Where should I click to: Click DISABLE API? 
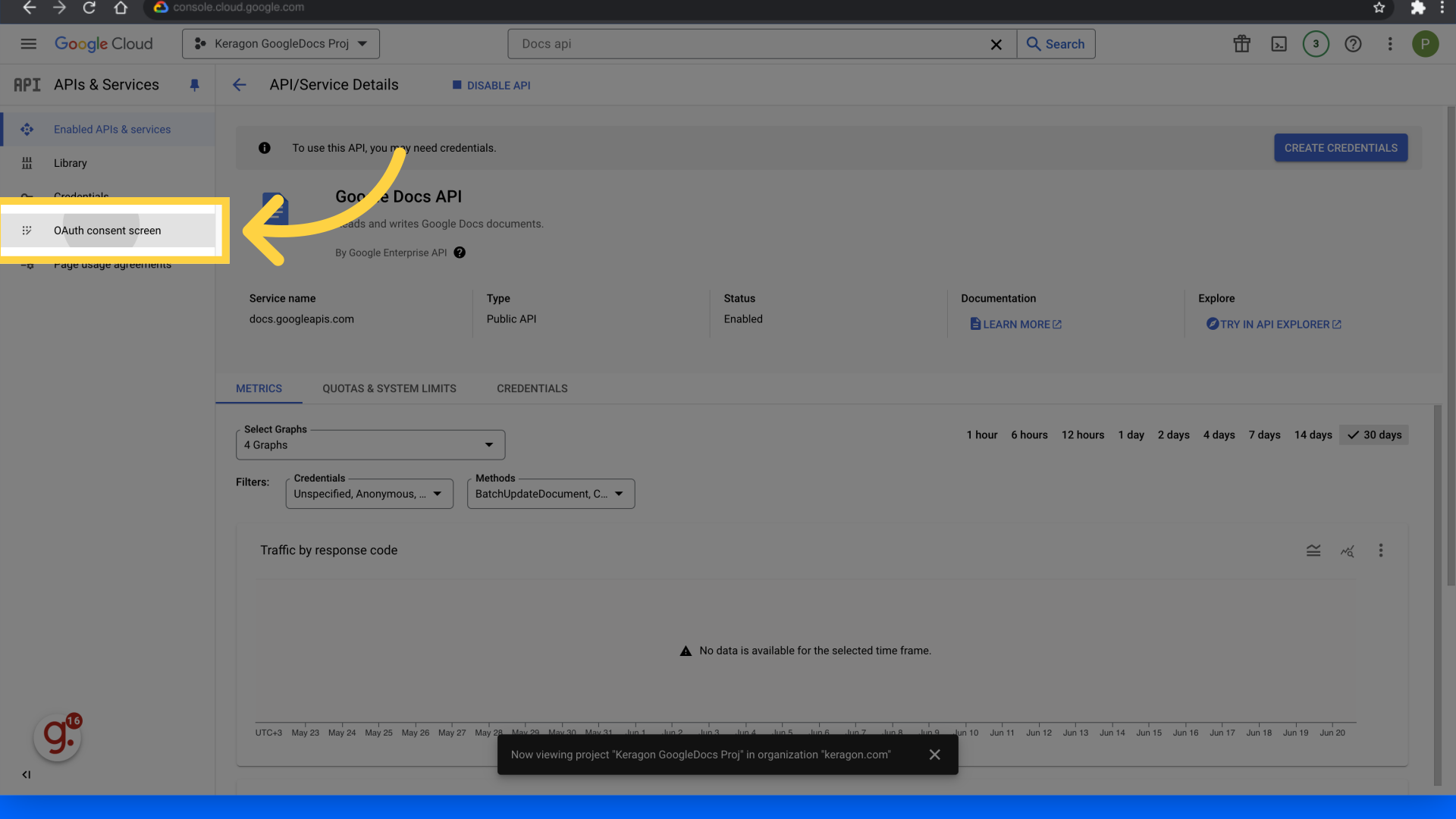point(491,86)
